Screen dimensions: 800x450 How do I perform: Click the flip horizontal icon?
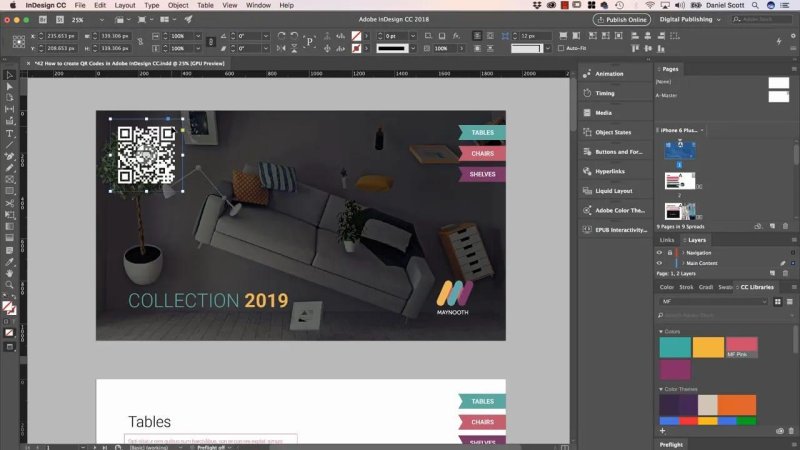(x=281, y=48)
